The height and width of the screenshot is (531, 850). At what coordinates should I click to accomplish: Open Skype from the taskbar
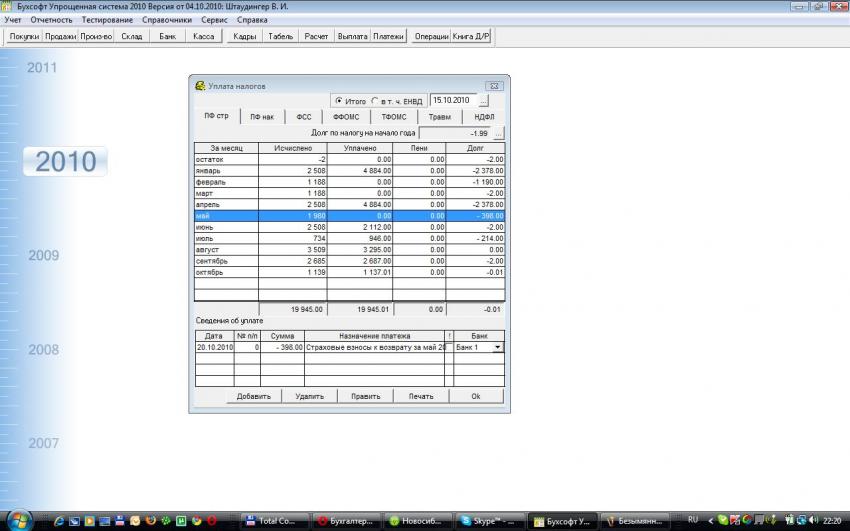(x=490, y=521)
